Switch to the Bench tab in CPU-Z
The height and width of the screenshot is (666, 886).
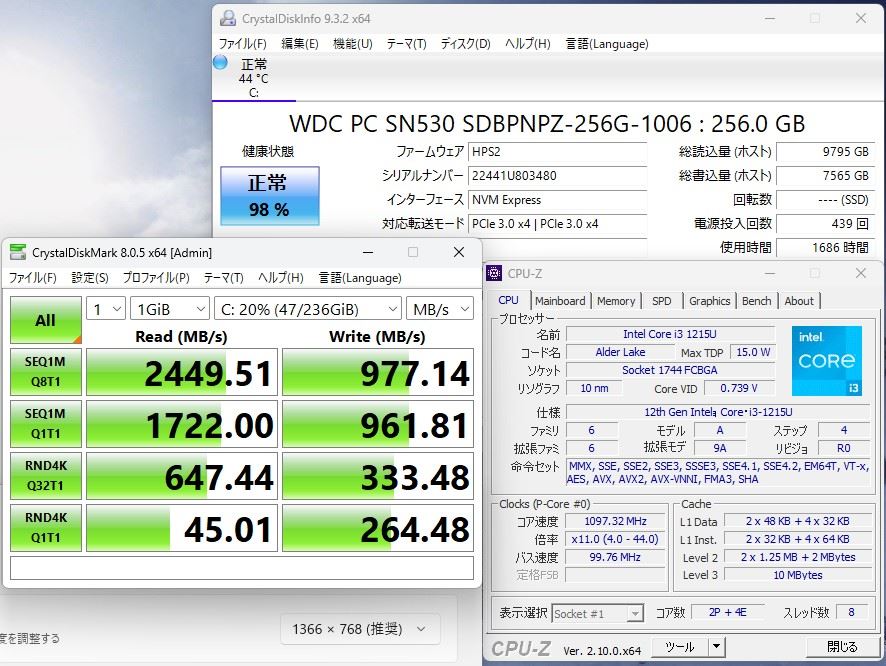click(757, 301)
